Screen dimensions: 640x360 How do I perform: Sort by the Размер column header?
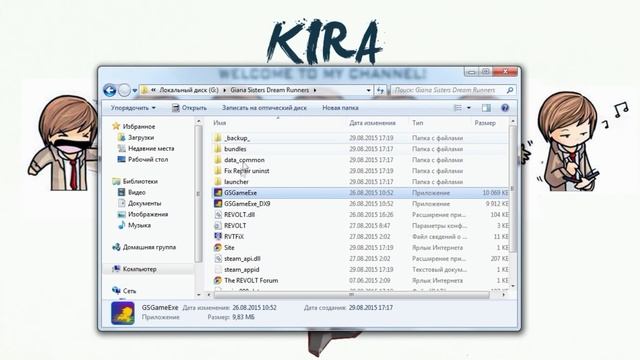pyautogui.click(x=485, y=123)
